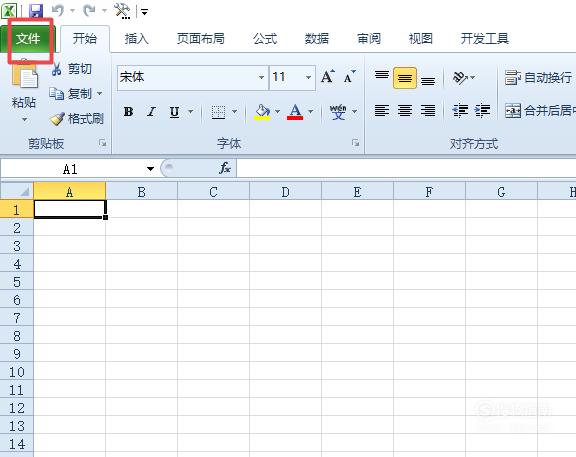Click 格式刷 format painter
Image resolution: width=576 pixels, height=457 pixels.
pos(77,119)
